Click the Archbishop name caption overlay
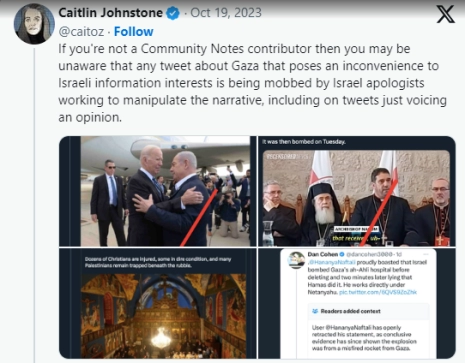 click(x=356, y=229)
